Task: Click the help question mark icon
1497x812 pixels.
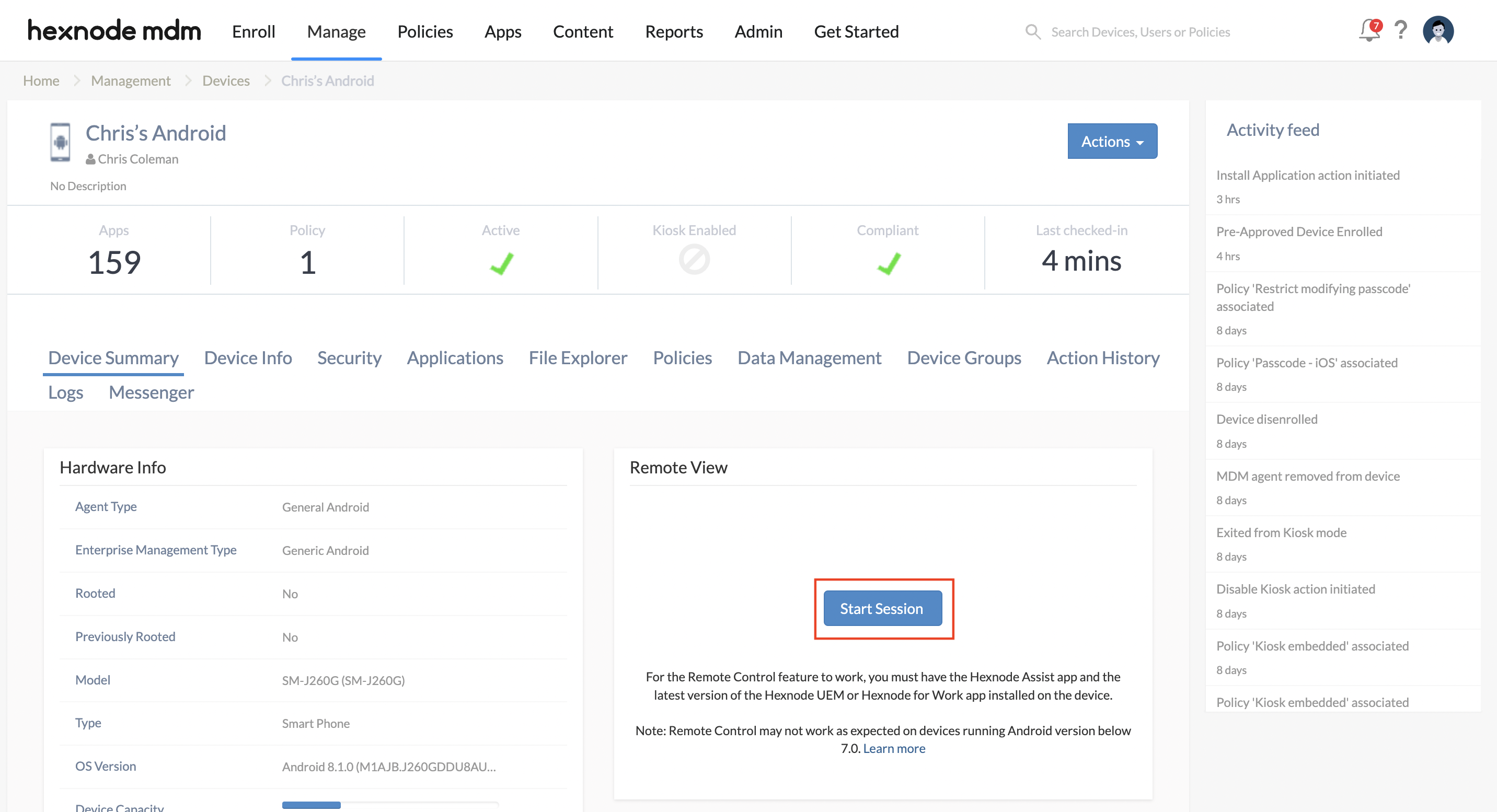Action: click(1400, 30)
